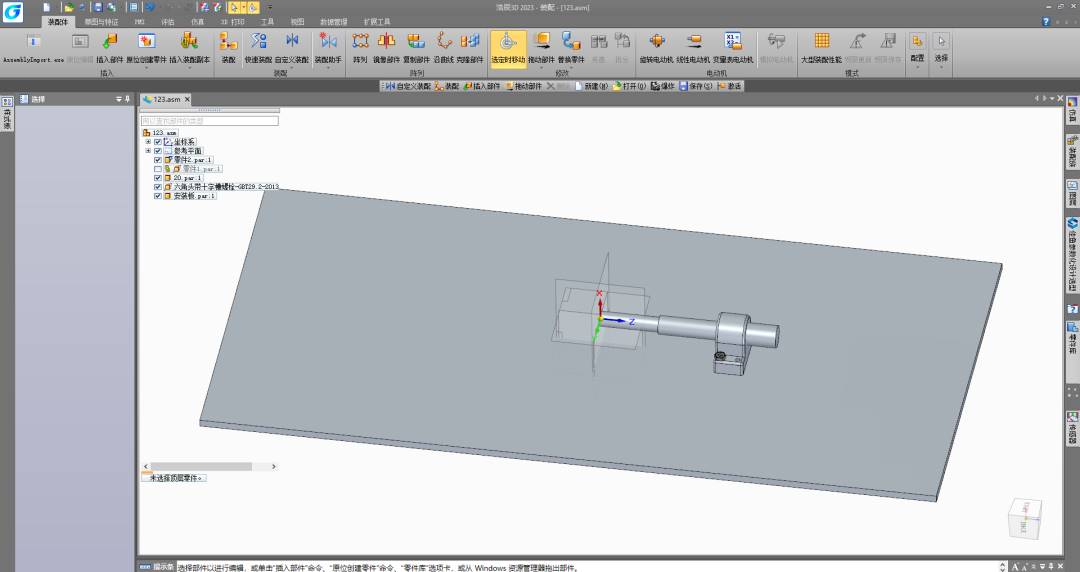Click the 保存(S) button
The image size is (1080, 572).
pos(696,86)
